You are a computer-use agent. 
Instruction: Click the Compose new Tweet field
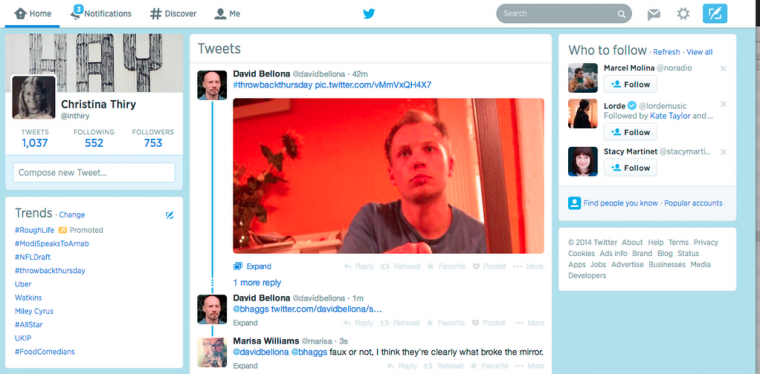pos(94,172)
